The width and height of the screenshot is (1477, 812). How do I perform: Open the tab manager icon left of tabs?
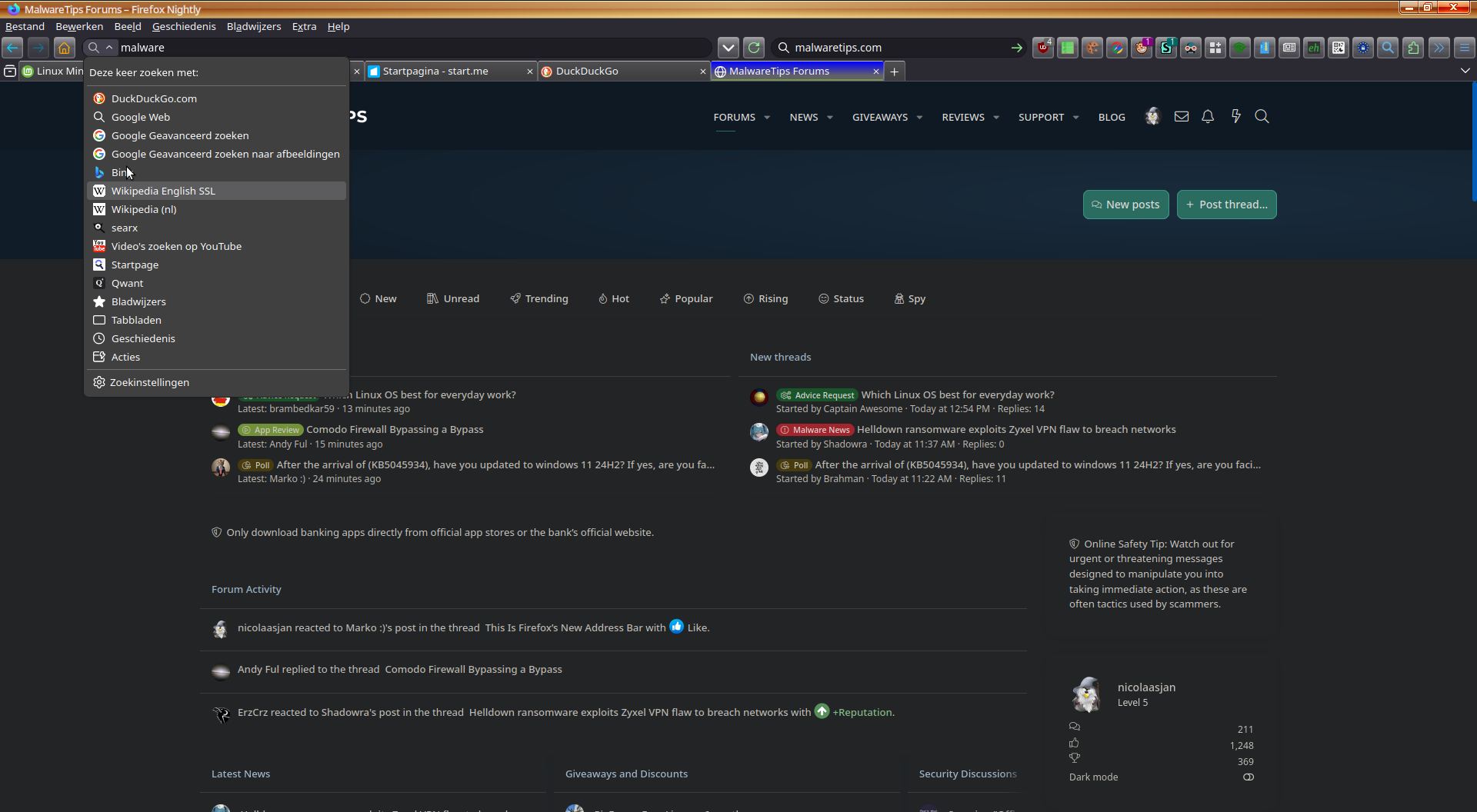point(10,72)
